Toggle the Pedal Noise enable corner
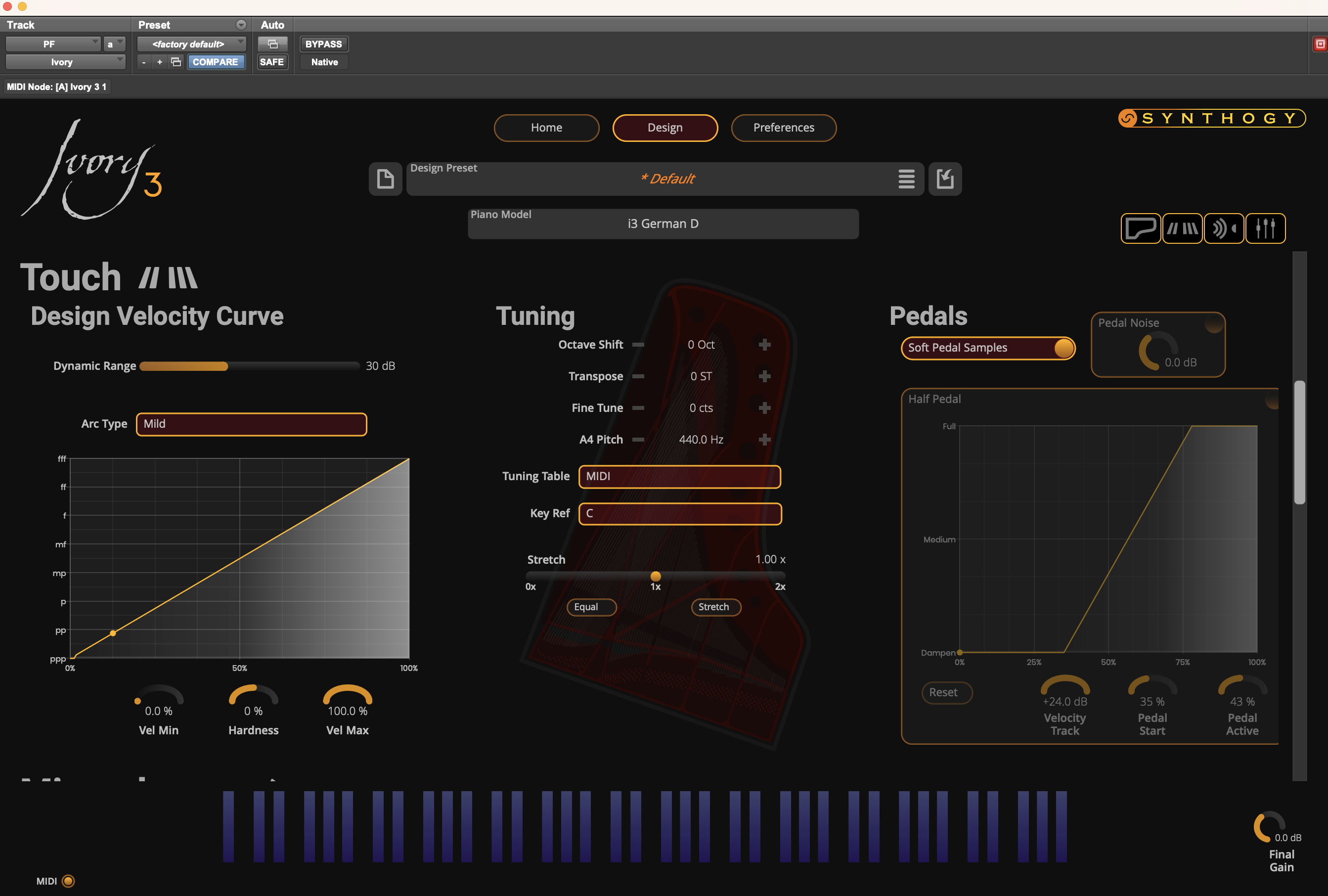This screenshot has height=896, width=1328. tap(1214, 323)
